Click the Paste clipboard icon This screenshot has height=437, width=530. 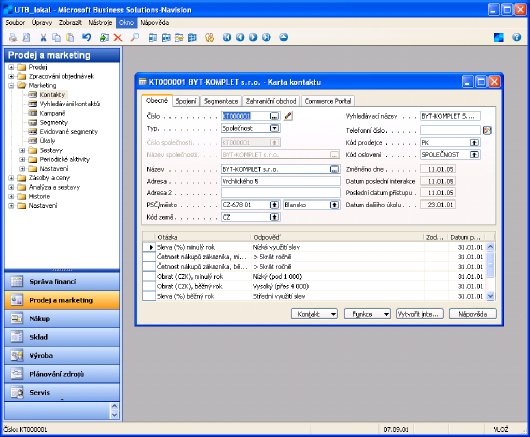(x=70, y=38)
